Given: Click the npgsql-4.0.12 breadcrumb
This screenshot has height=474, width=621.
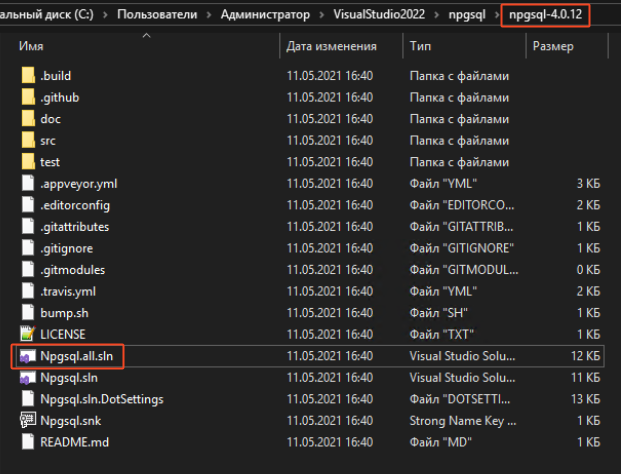Looking at the screenshot, I should [545, 15].
